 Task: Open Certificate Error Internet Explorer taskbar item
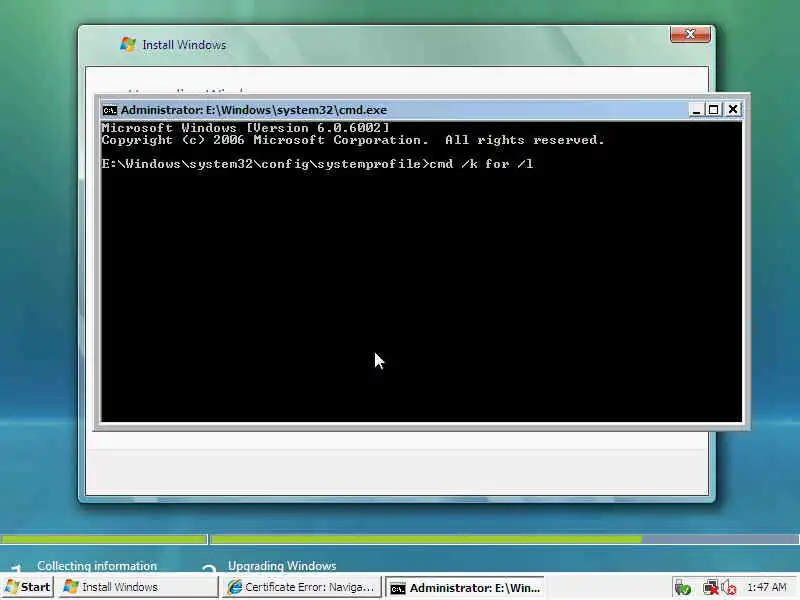[x=302, y=587]
